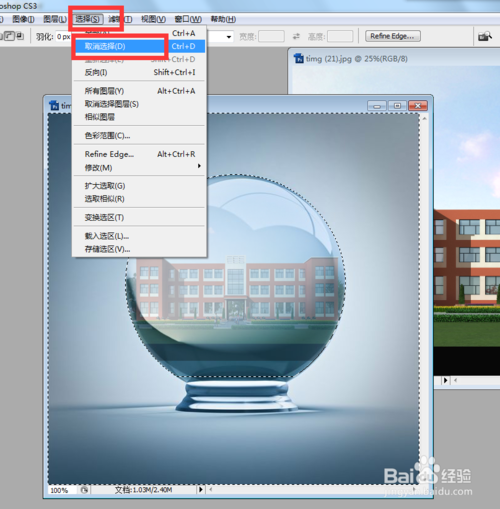
Task: Select the subtract-from-selection mode button
Action: (10, 36)
